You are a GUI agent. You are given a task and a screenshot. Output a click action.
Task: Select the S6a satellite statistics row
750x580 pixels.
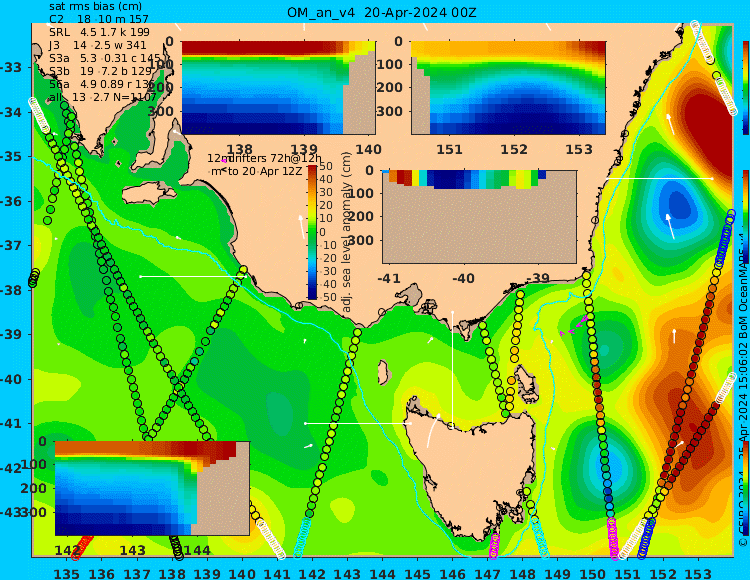tap(102, 84)
